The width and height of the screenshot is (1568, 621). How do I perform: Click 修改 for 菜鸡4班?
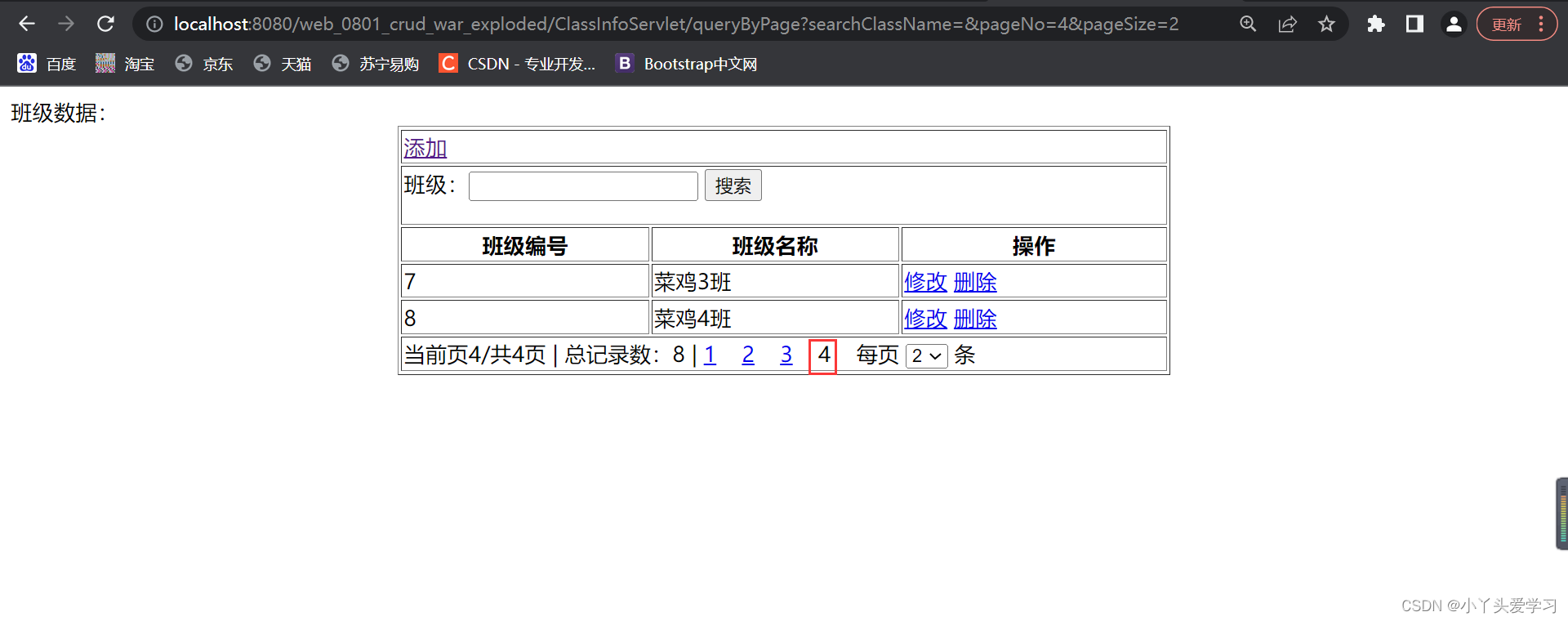(925, 319)
